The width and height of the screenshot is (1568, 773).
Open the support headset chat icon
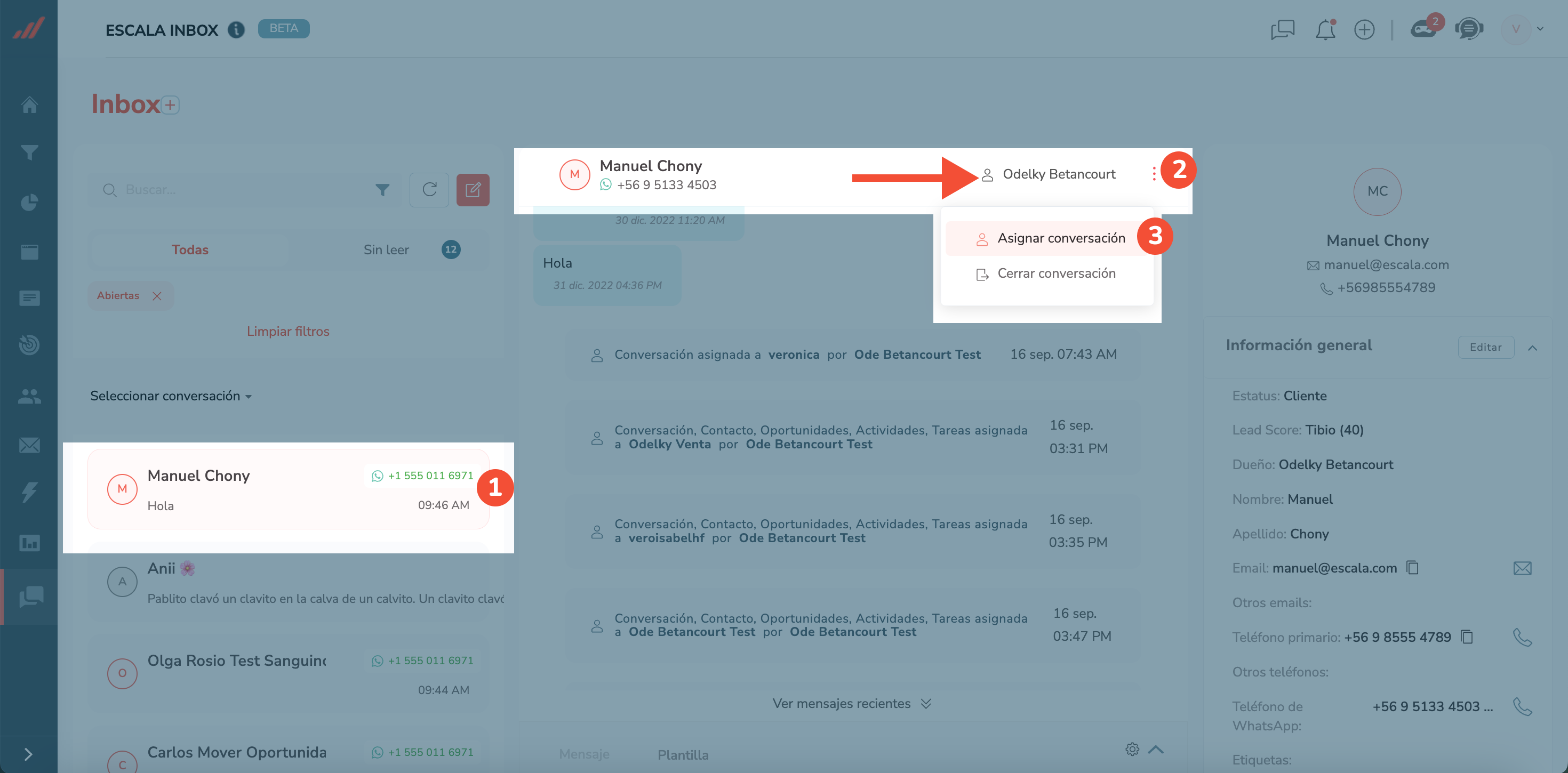pyautogui.click(x=1469, y=29)
